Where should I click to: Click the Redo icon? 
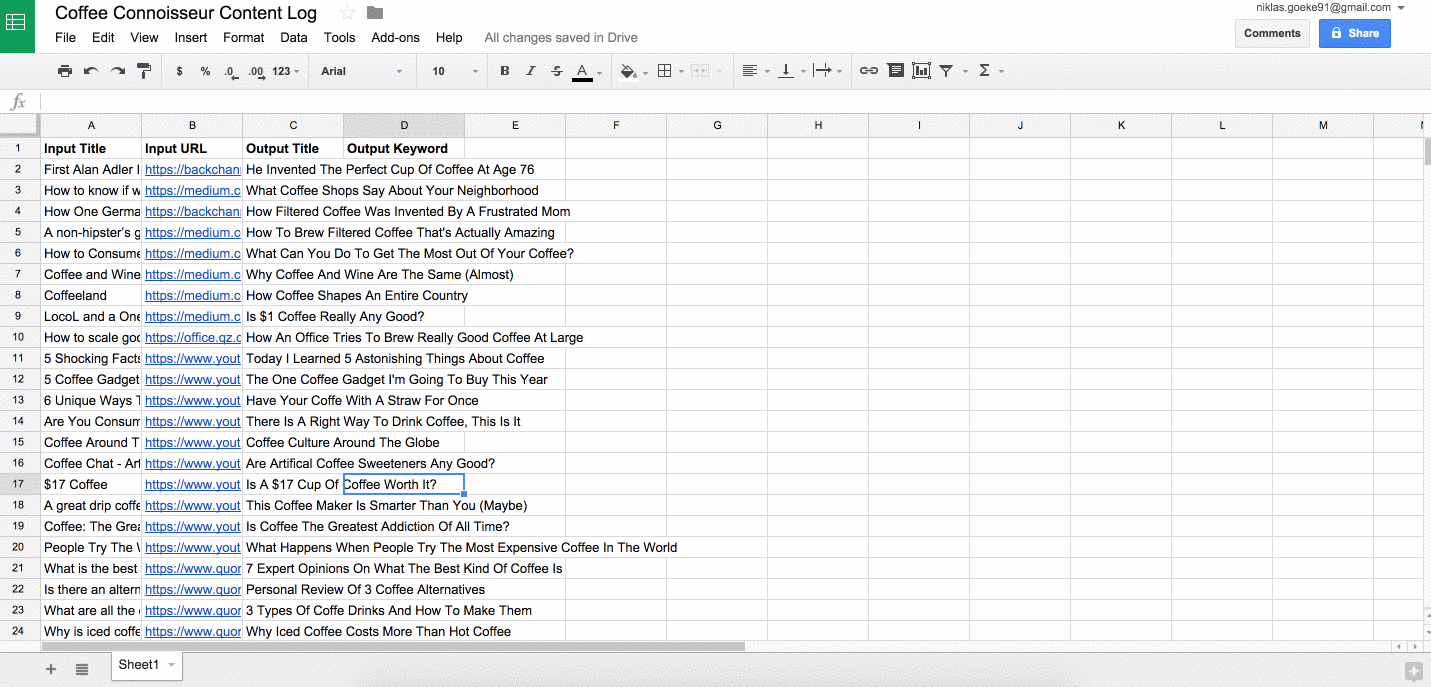pos(116,70)
